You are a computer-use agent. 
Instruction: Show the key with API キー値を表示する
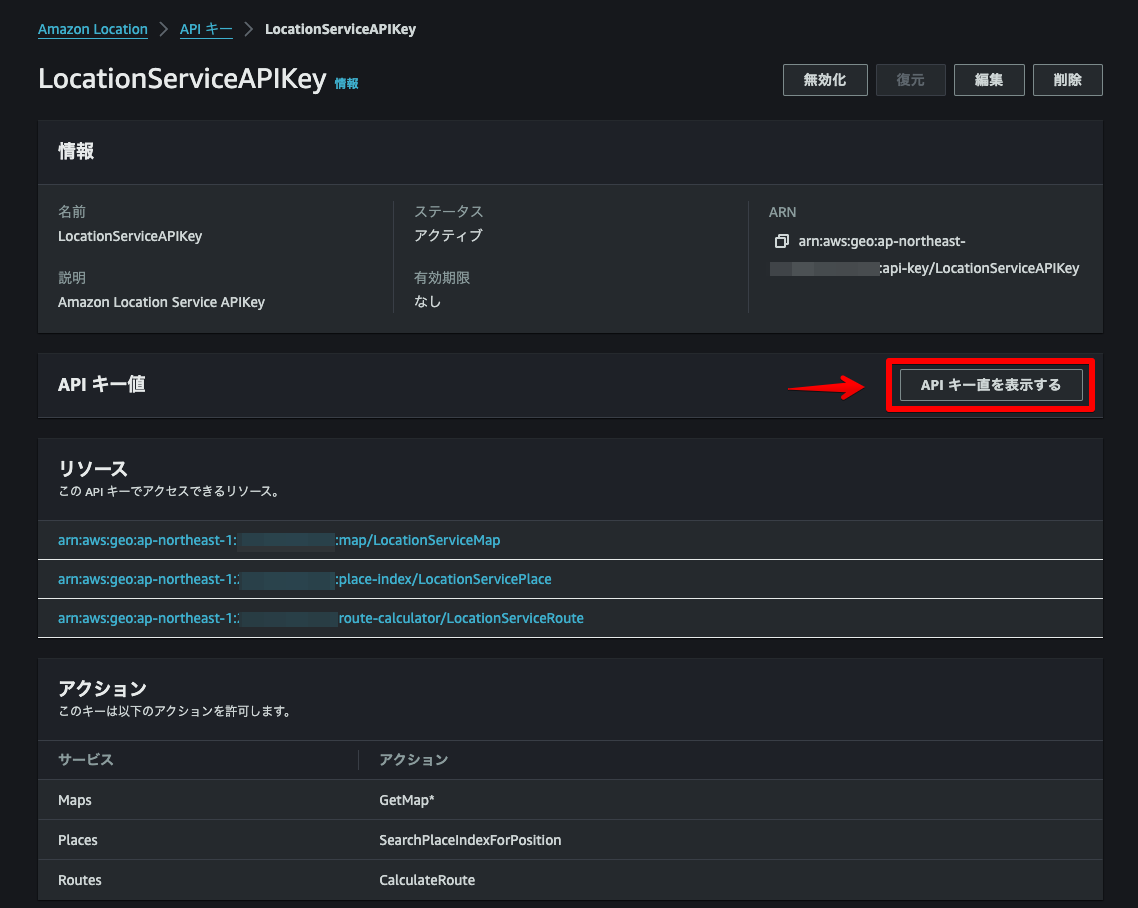991,385
